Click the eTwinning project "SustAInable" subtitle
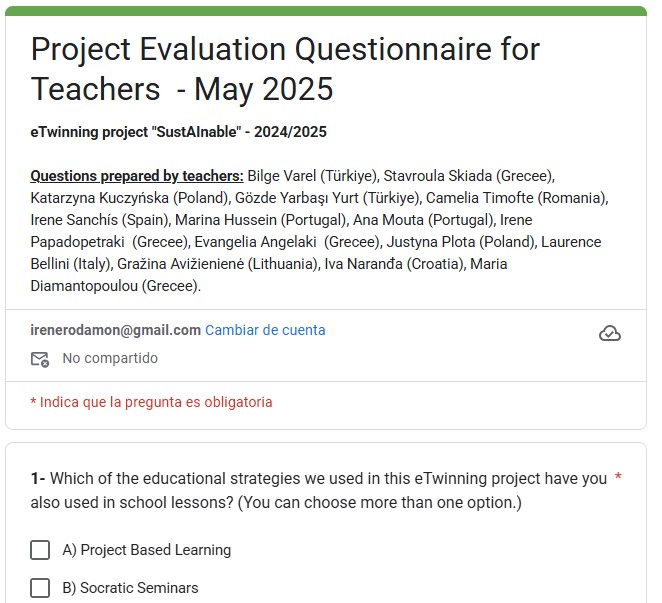This screenshot has height=603, width=662. (x=179, y=132)
